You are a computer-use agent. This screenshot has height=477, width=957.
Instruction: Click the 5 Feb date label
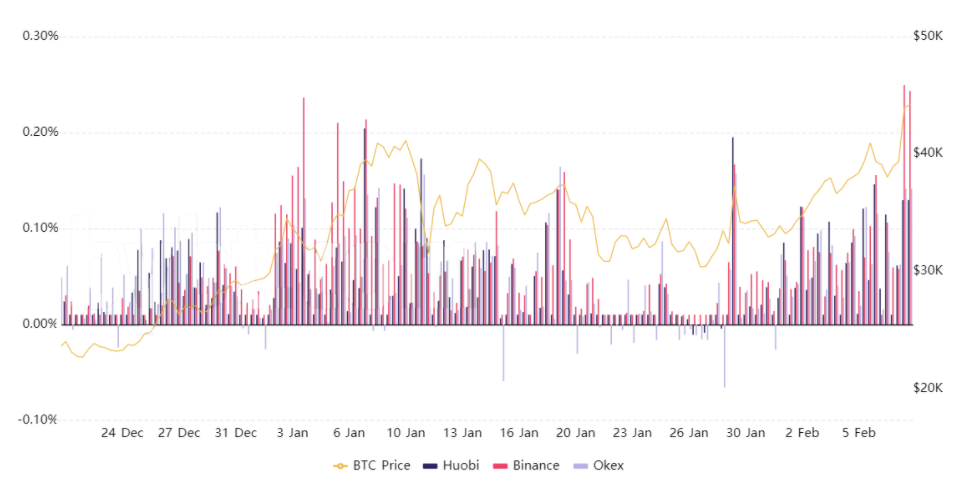click(859, 433)
